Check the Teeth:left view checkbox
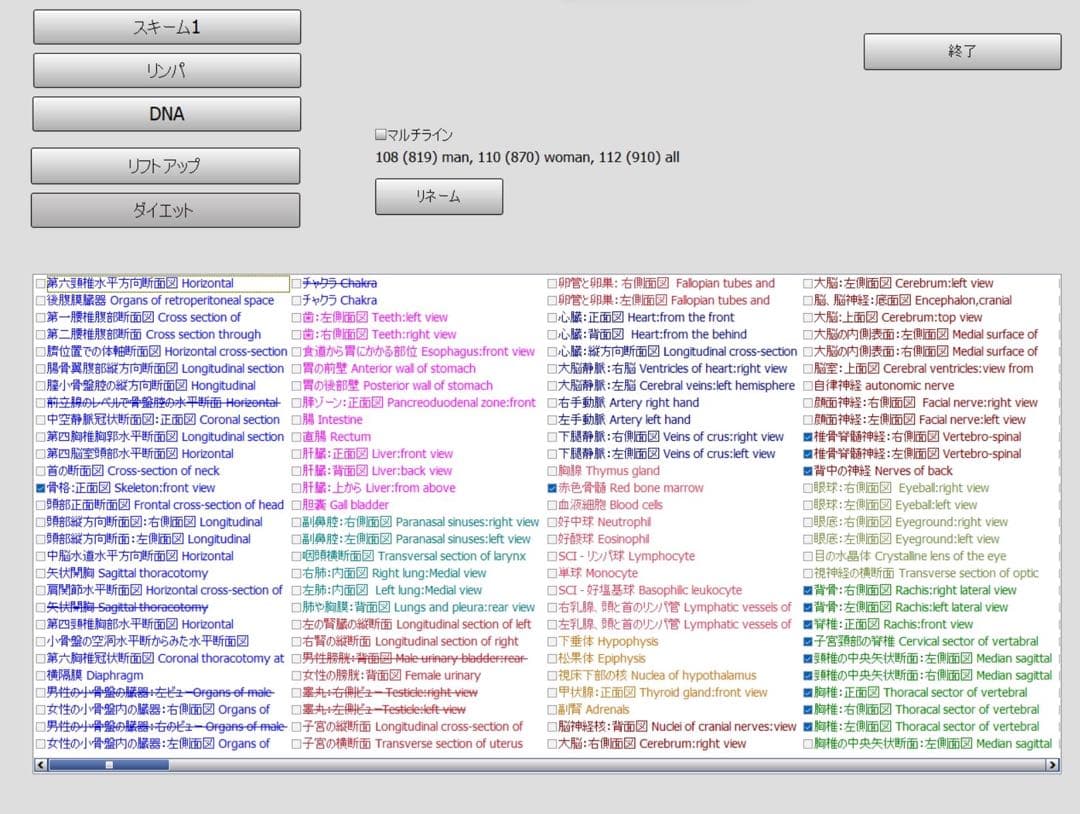Viewport: 1080px width, 814px height. point(296,317)
